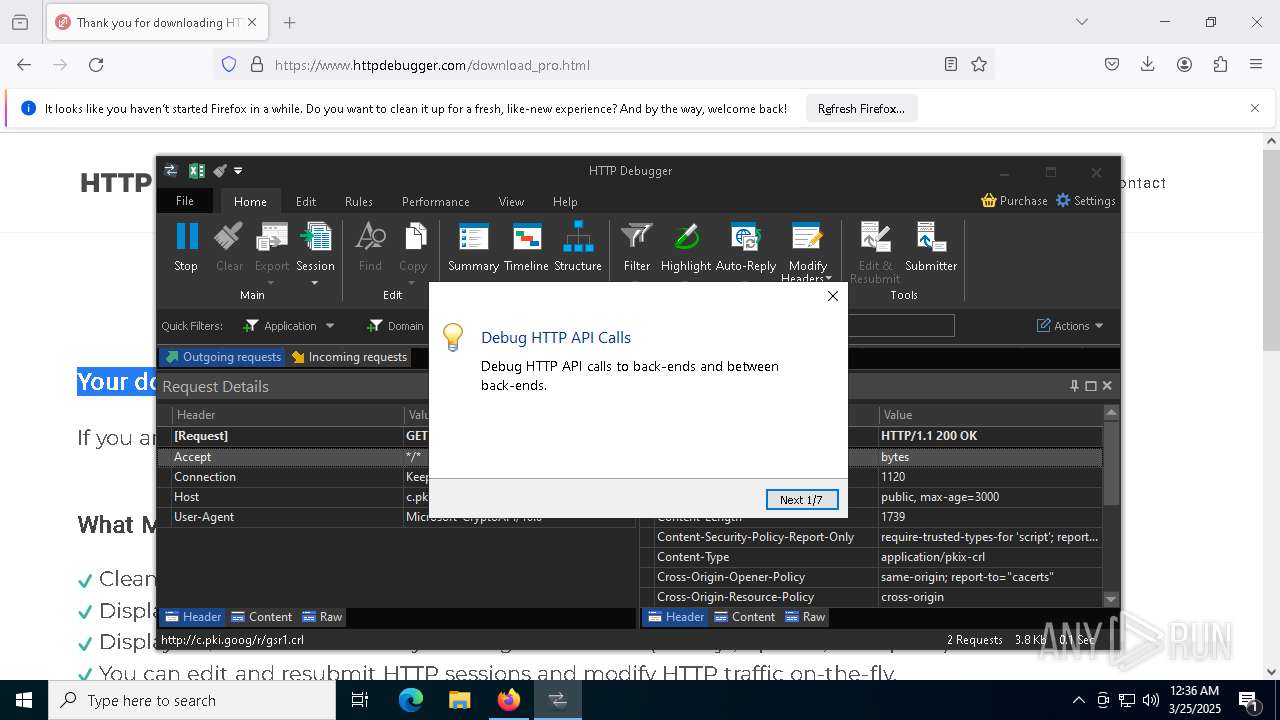Click the Find tool icon
The image size is (1280, 720).
coord(370,237)
